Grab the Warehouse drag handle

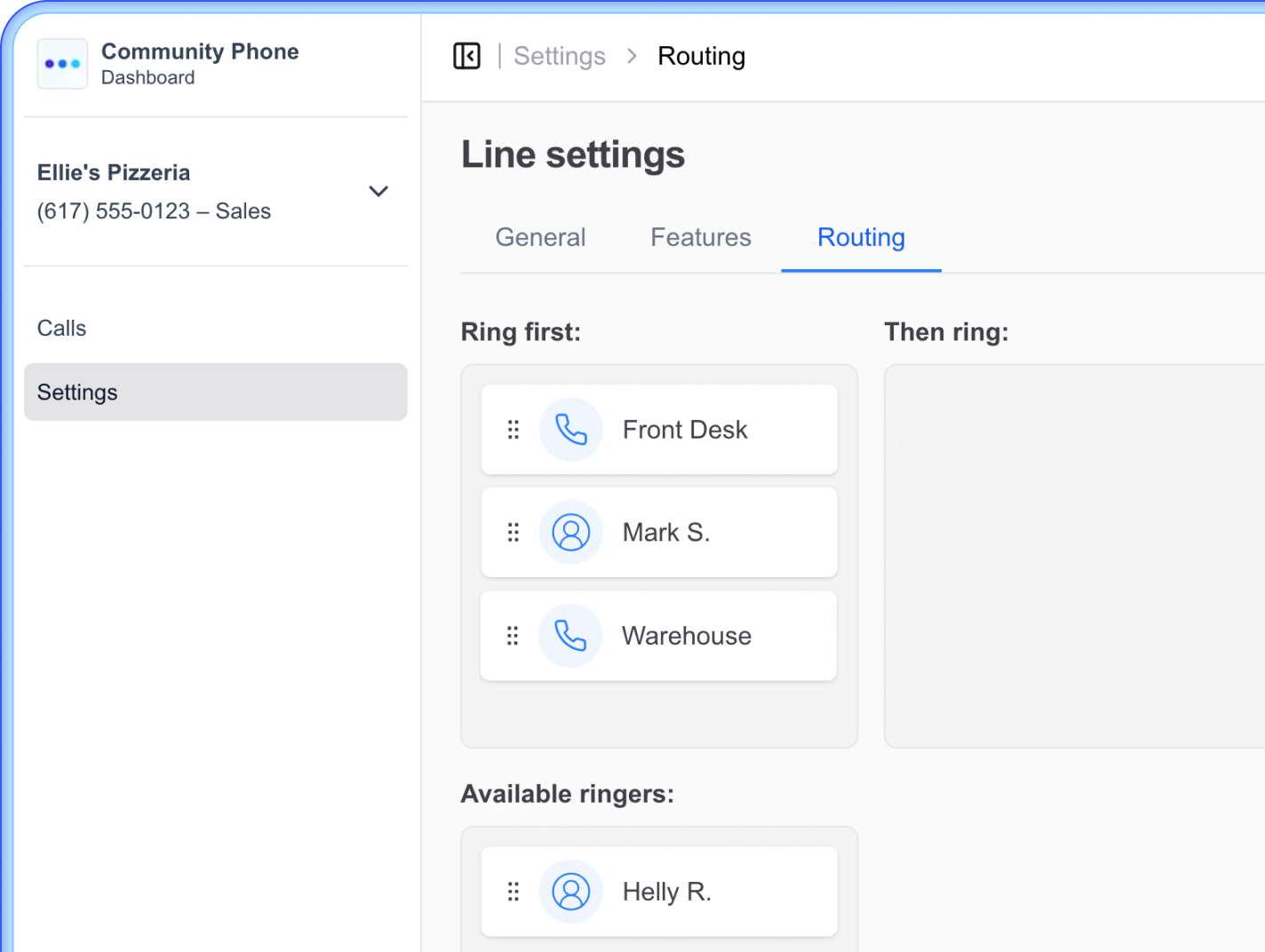(x=513, y=636)
